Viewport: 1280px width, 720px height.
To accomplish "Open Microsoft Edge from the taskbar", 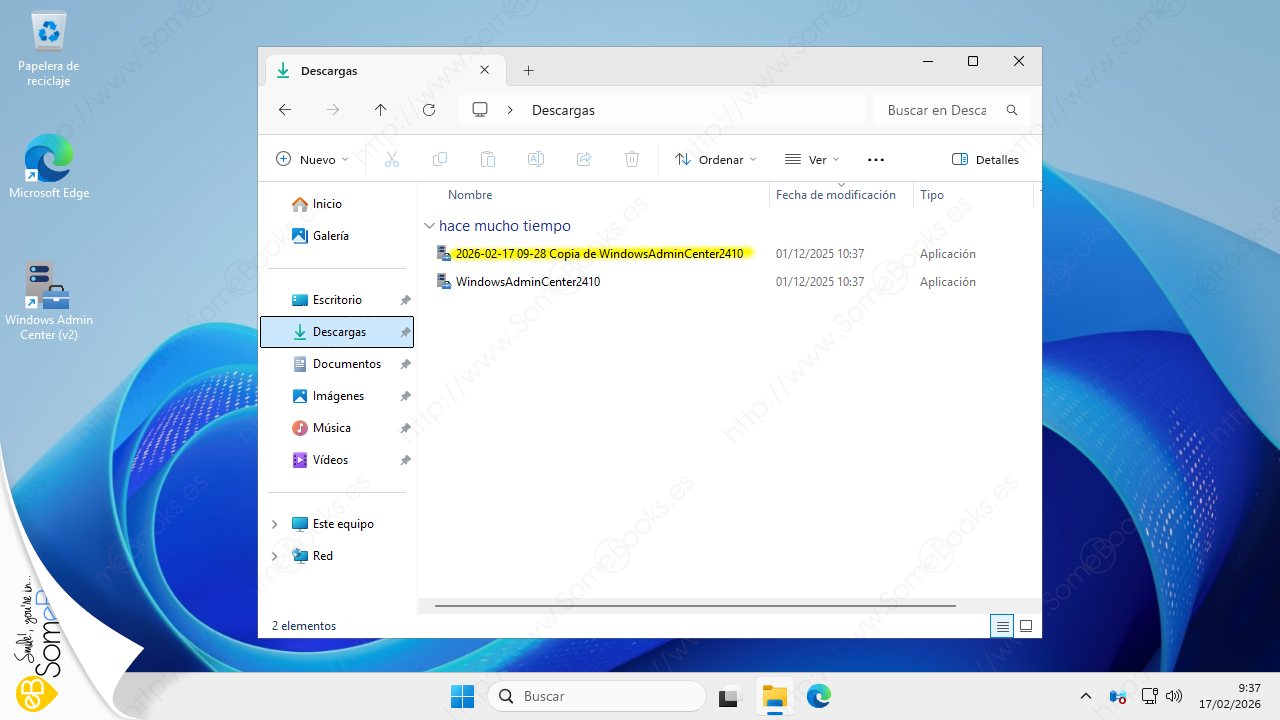I will point(819,696).
